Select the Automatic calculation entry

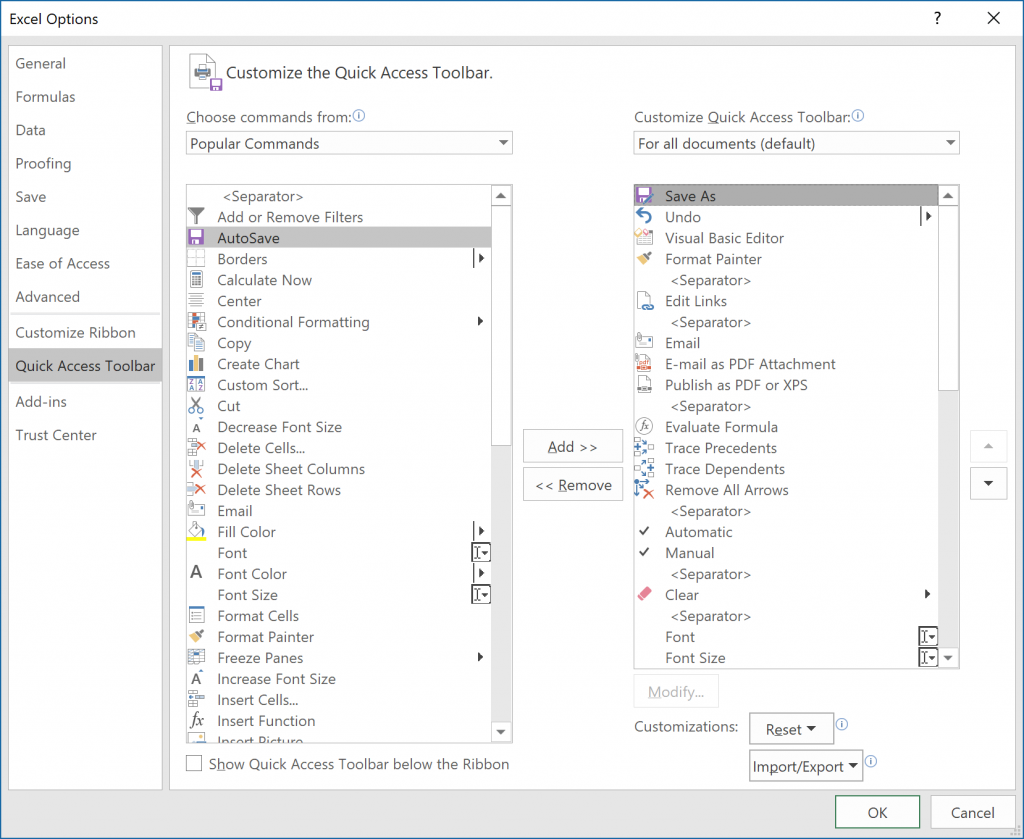698,532
